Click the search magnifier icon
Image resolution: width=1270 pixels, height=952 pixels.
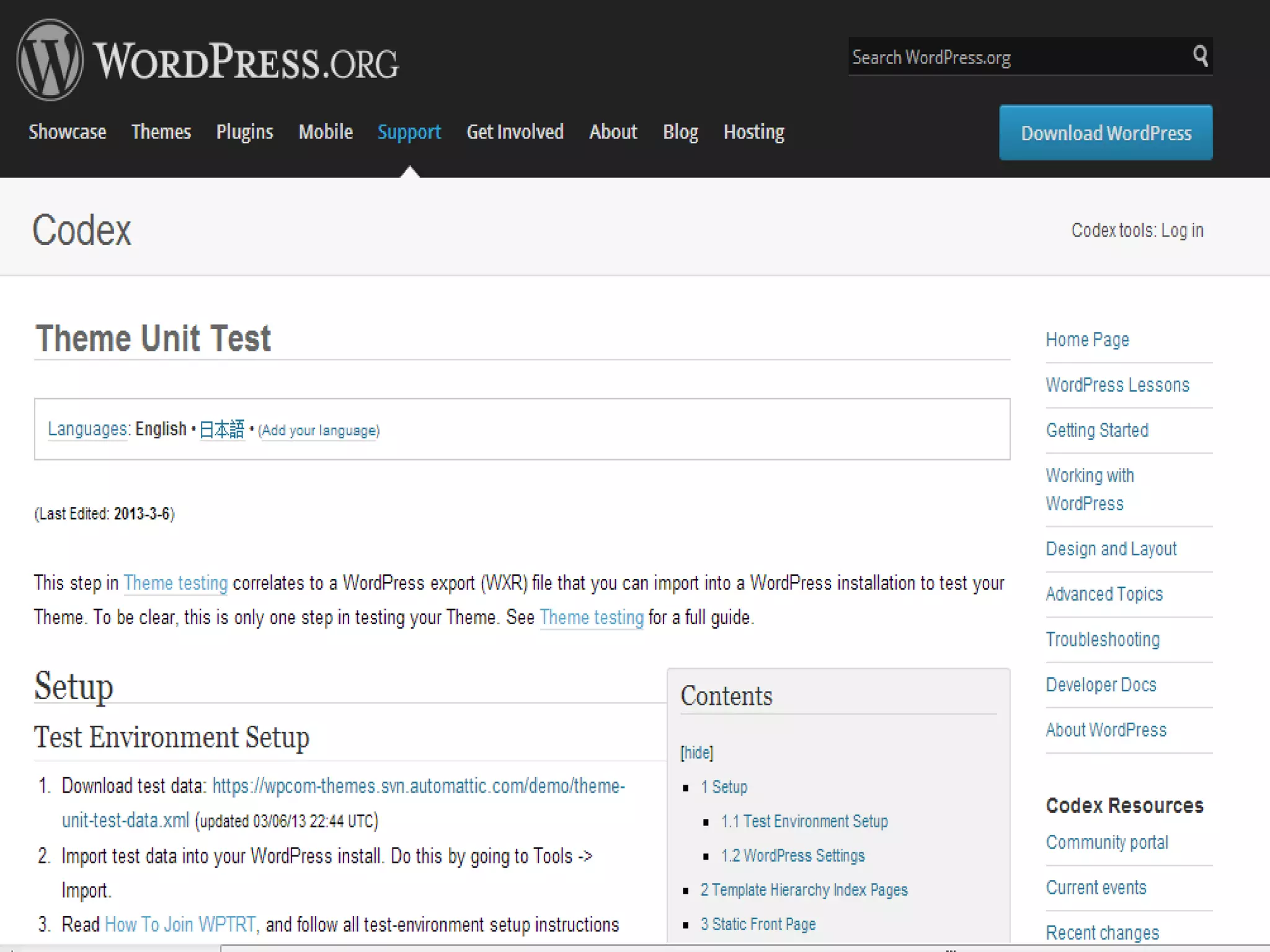1200,56
